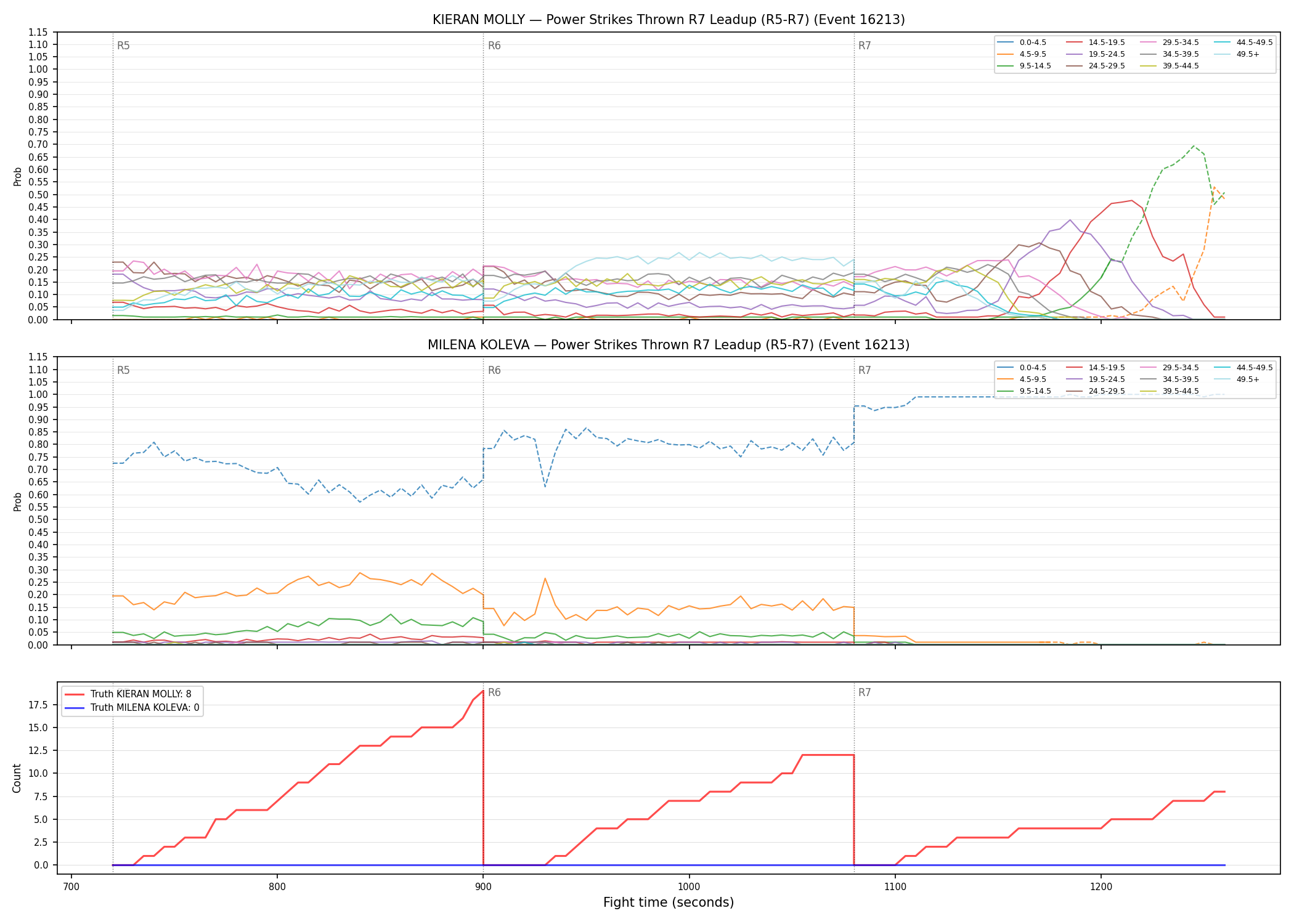Viewport: 1294px width, 924px height.
Task: Click the R7 round marker in MILENA KOLEVA chart
Action: [x=865, y=370]
